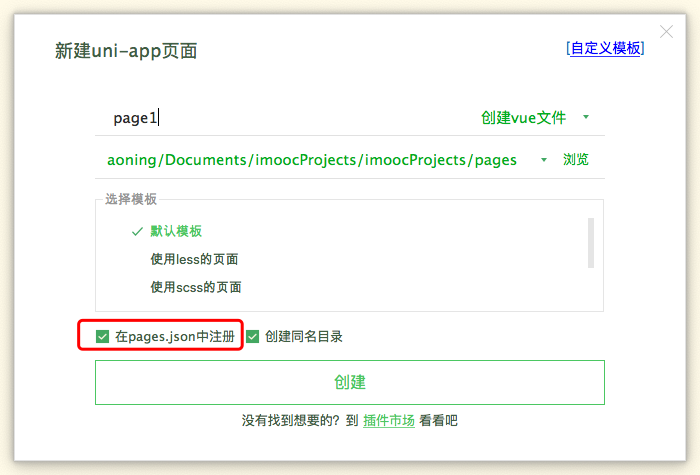
Task: Expand the path history dropdown arrow
Action: pos(543,160)
